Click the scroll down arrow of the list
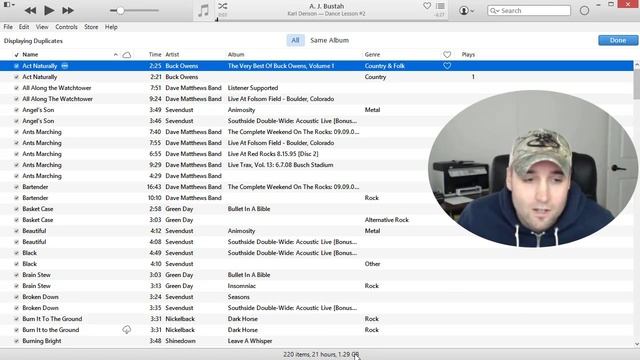This screenshot has width=640, height=360. tap(637, 344)
